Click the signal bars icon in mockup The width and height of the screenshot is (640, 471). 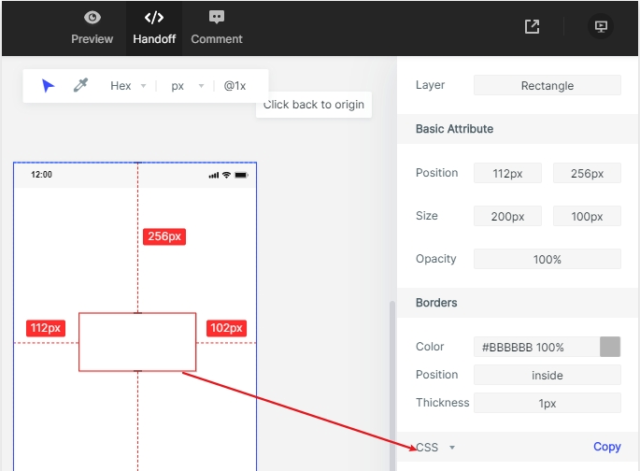click(214, 176)
